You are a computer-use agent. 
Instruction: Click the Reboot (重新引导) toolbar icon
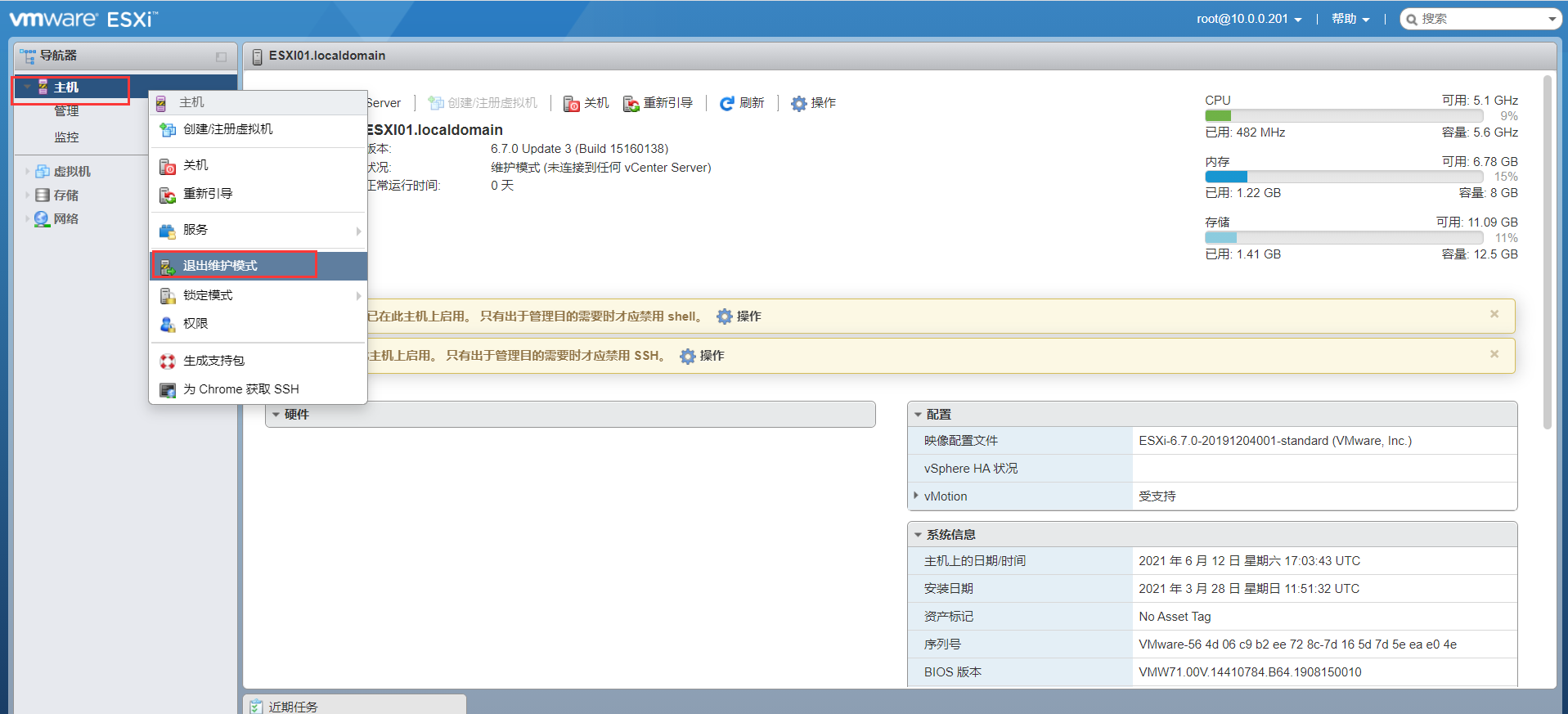(631, 103)
